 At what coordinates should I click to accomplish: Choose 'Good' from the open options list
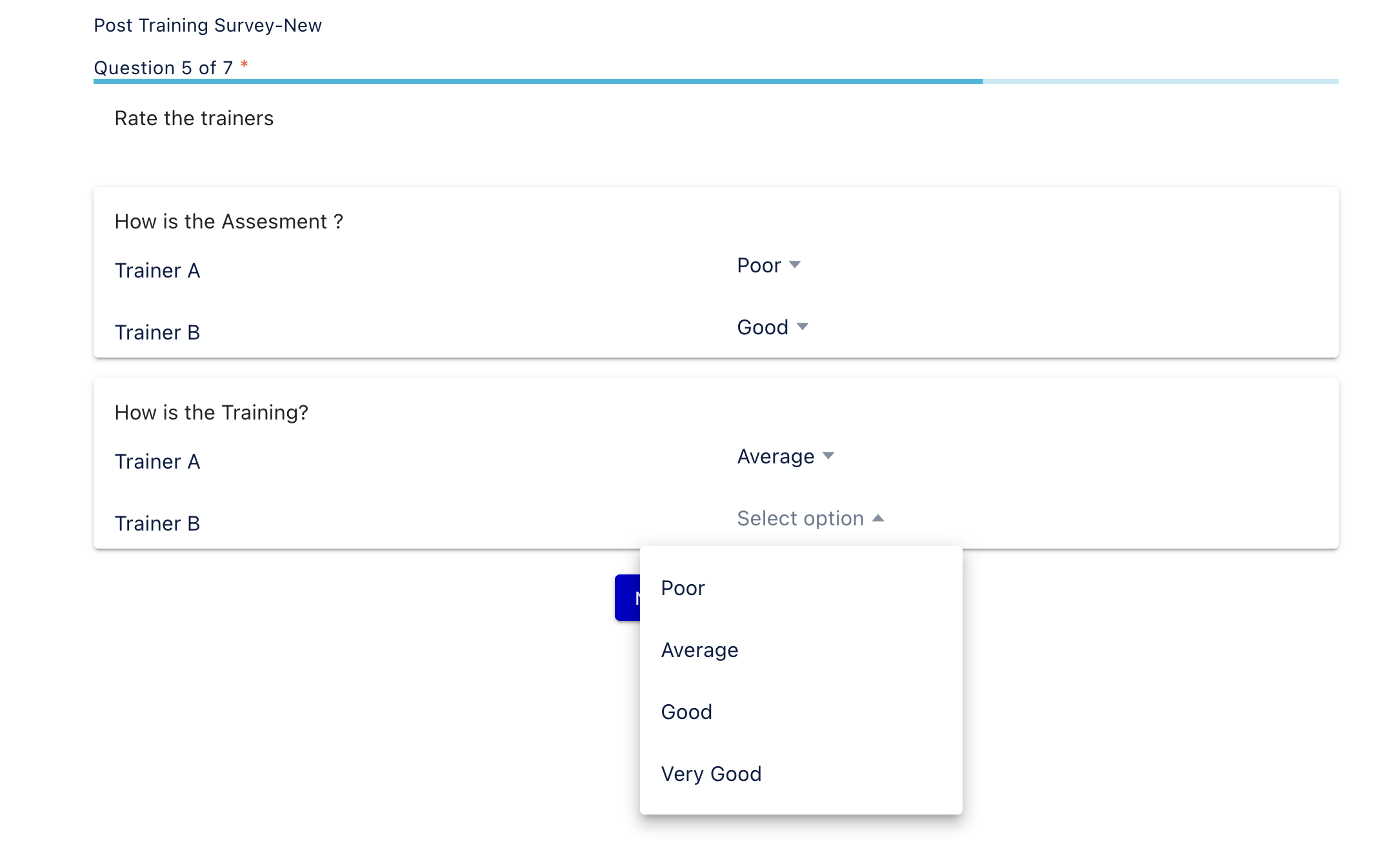686,712
